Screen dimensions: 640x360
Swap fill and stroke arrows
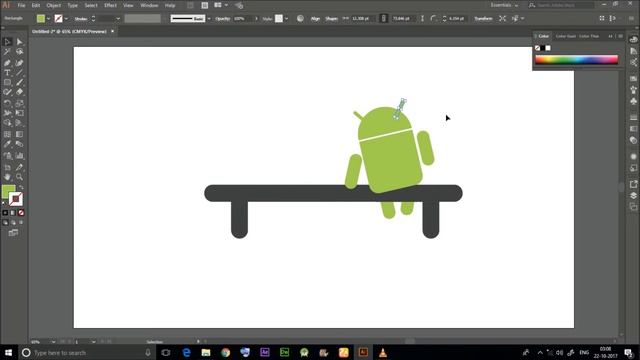tap(21, 187)
